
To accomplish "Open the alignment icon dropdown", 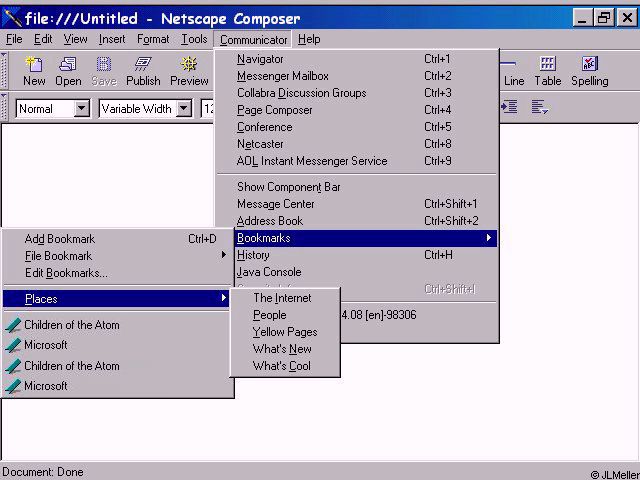I will click(x=540, y=107).
